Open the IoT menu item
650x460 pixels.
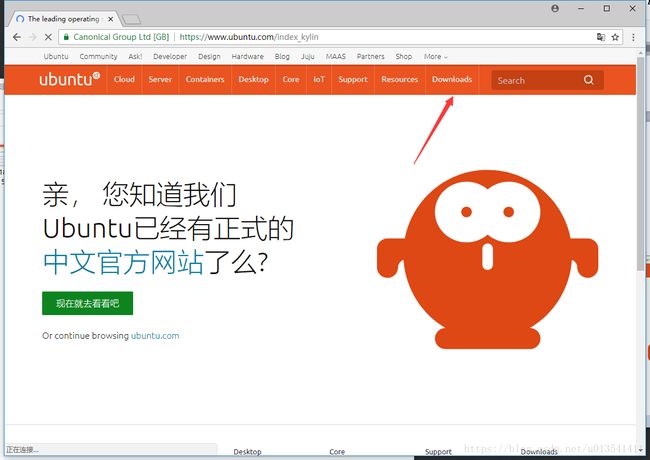(319, 79)
